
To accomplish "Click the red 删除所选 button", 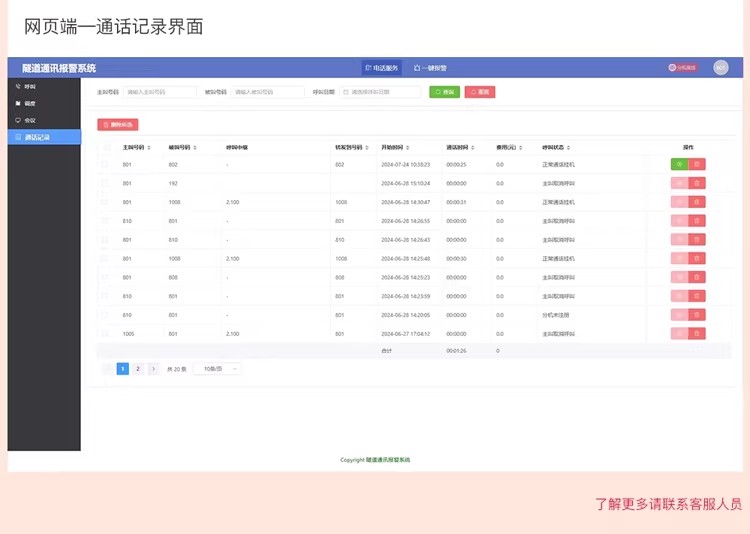I will [117, 125].
